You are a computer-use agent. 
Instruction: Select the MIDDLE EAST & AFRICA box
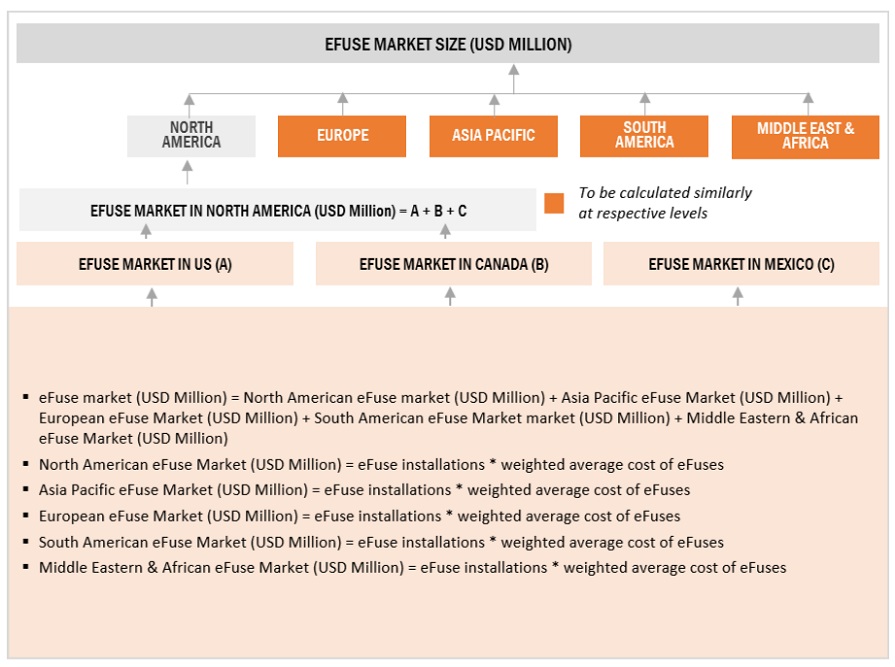tap(805, 137)
